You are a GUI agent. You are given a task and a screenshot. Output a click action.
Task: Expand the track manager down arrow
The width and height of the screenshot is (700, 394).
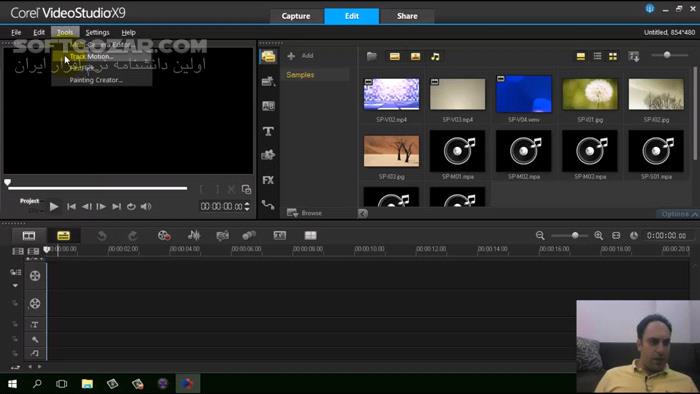tap(15, 285)
